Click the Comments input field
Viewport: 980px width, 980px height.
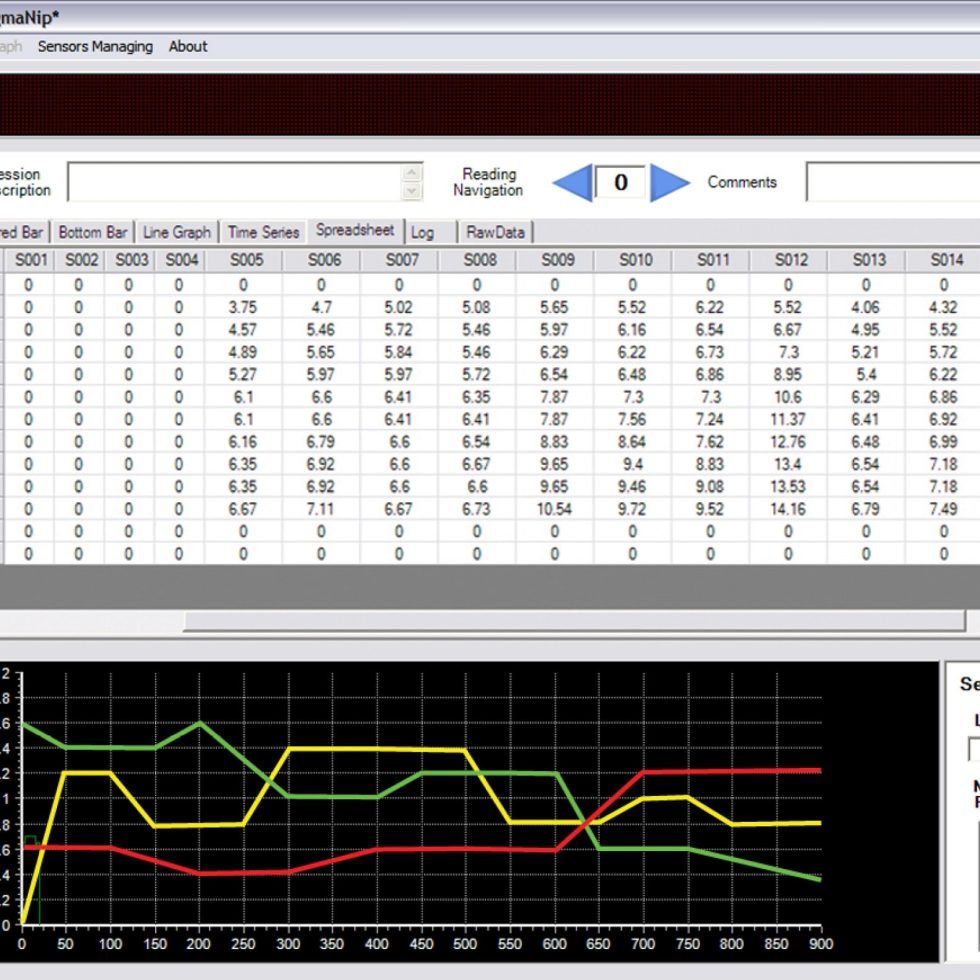pos(892,182)
